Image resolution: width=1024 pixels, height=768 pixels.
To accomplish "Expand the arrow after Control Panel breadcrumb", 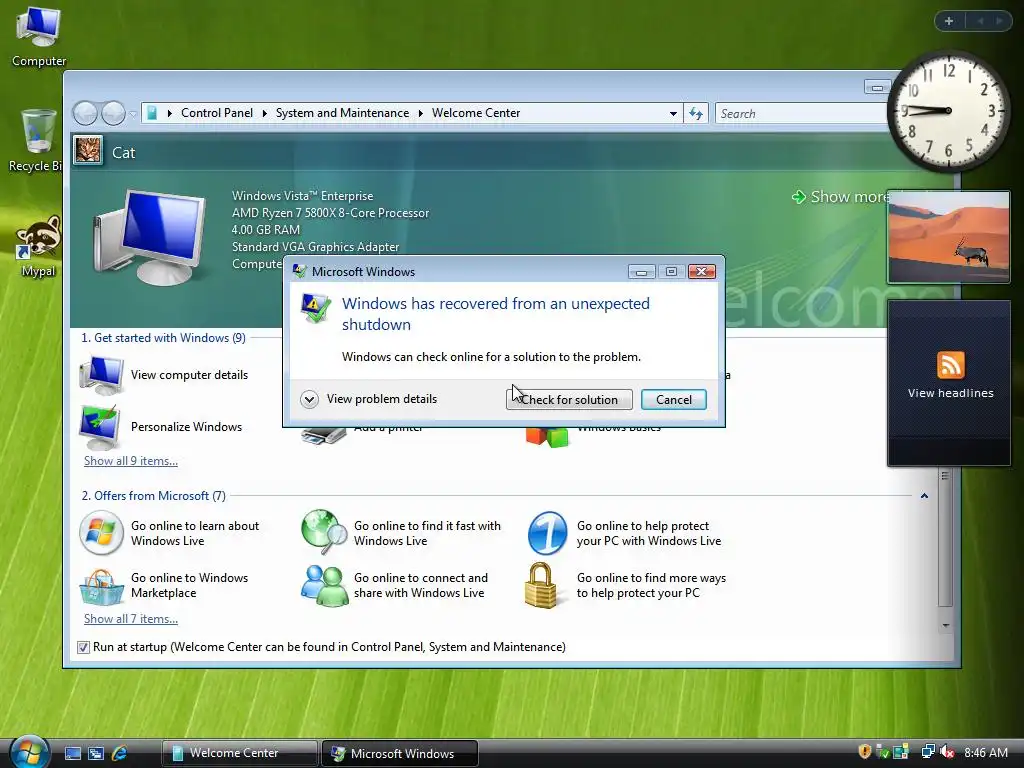I will pos(264,114).
